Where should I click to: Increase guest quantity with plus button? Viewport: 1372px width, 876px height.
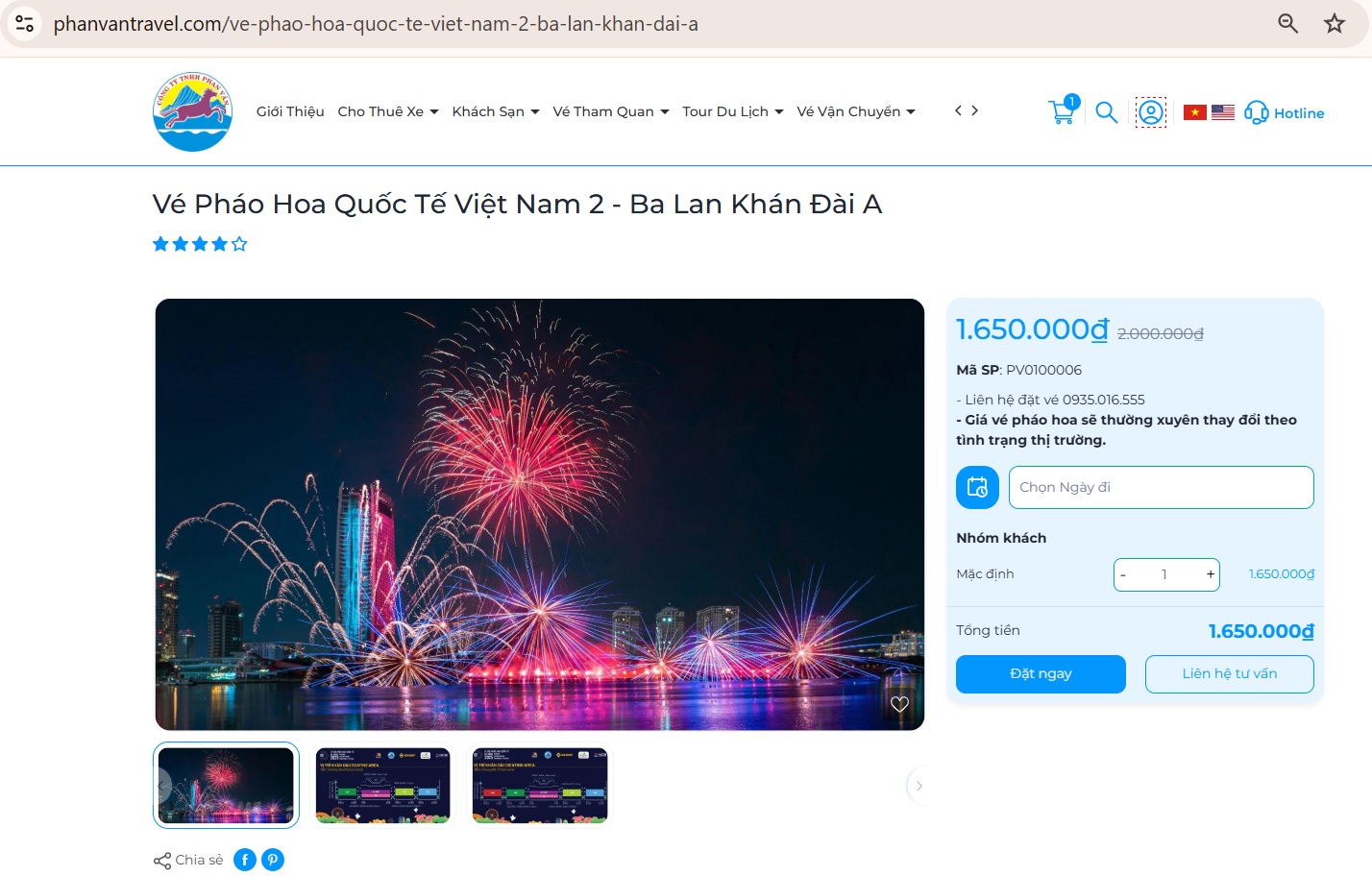(x=1211, y=574)
